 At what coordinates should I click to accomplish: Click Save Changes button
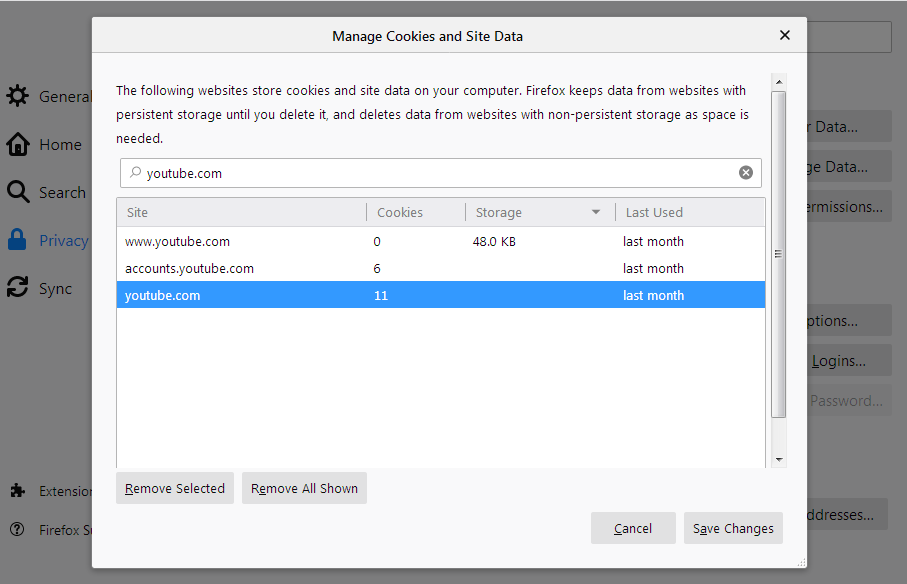coord(733,528)
